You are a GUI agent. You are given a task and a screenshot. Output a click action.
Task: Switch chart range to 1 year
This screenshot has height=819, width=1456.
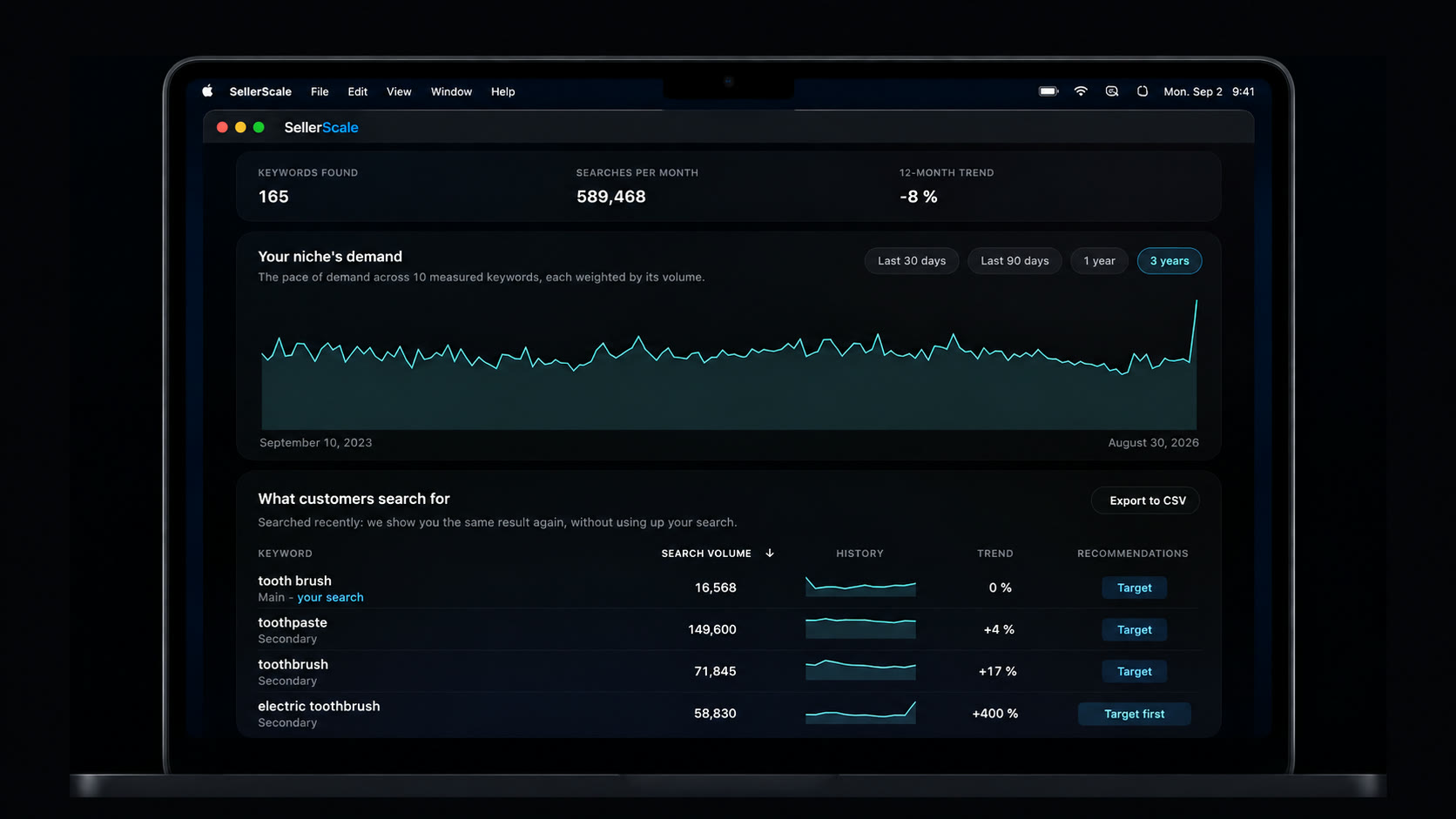[1099, 261]
